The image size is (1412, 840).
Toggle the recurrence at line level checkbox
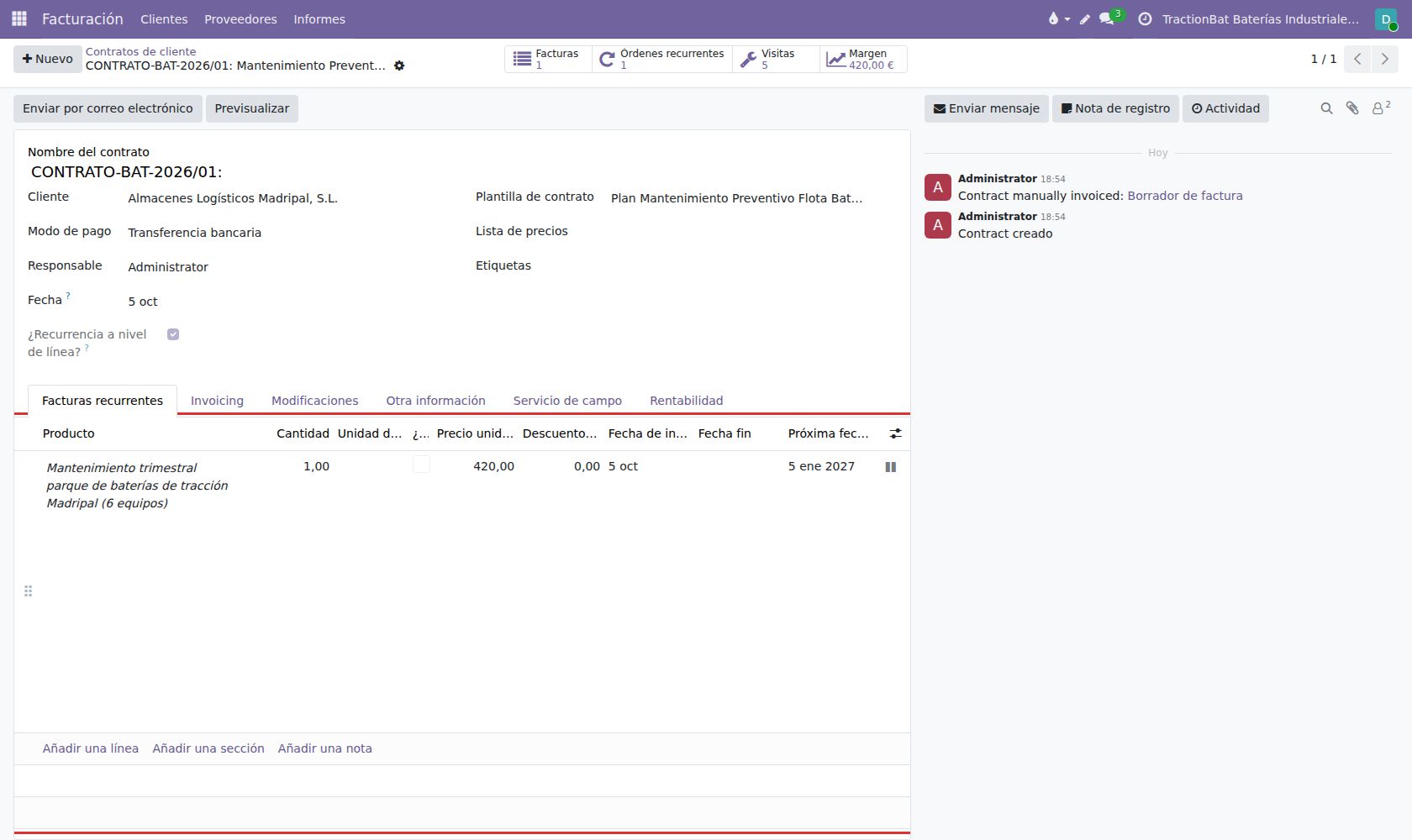[173, 334]
